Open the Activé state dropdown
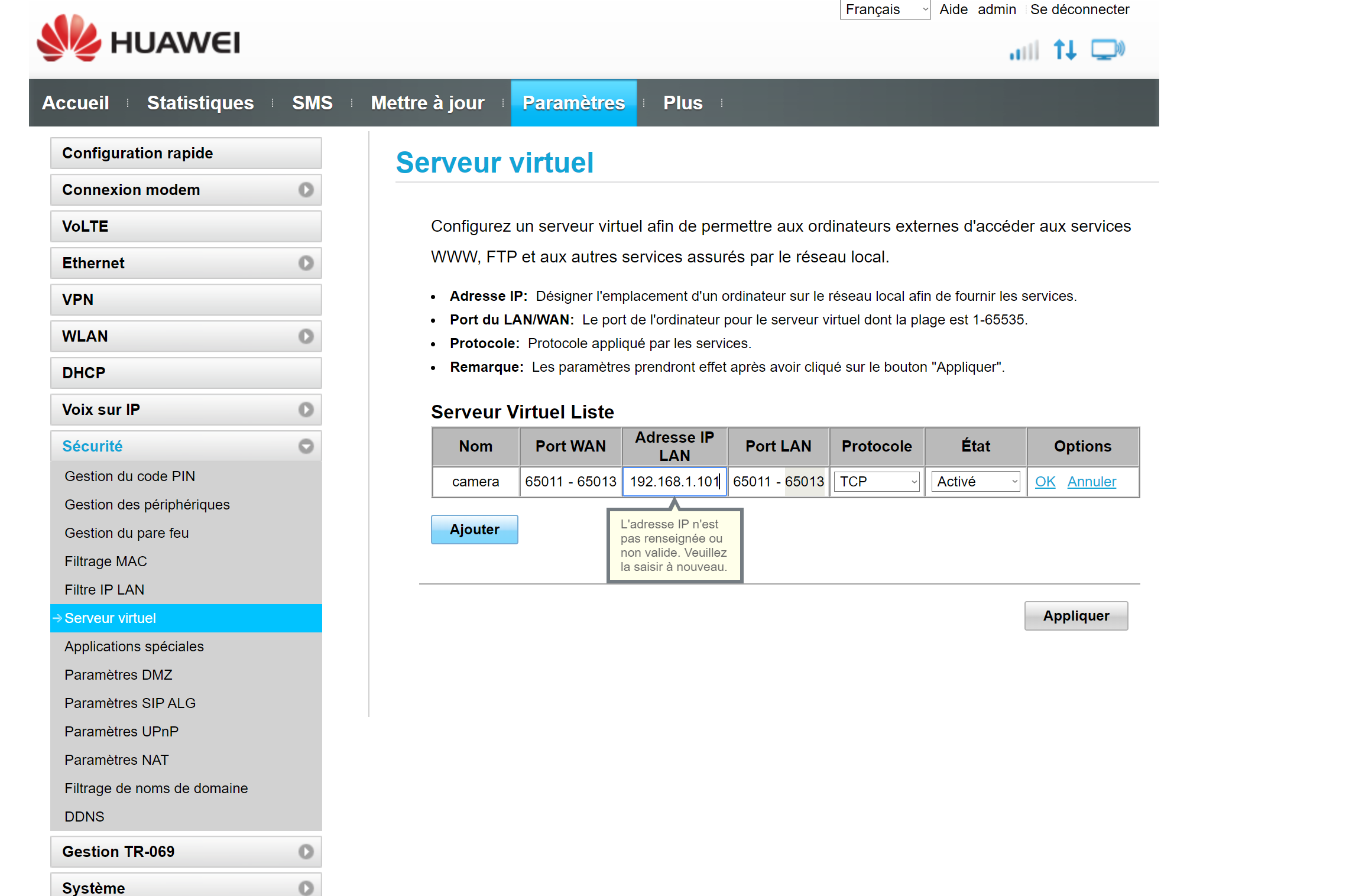The image size is (1362, 896). tap(976, 482)
